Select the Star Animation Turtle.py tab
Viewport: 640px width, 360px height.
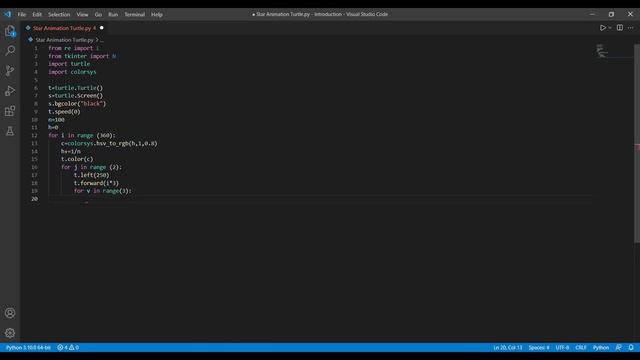tap(64, 28)
